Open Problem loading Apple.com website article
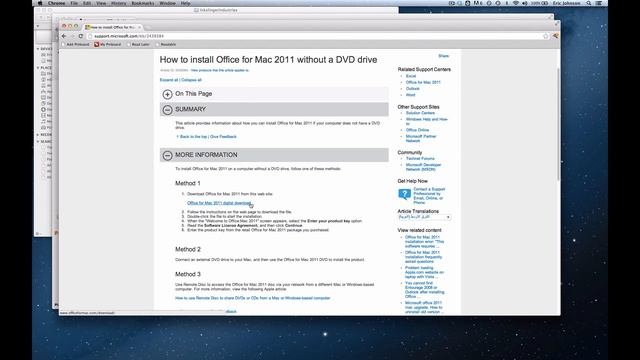Image resolution: width=640 pixels, height=360 pixels. click(424, 272)
